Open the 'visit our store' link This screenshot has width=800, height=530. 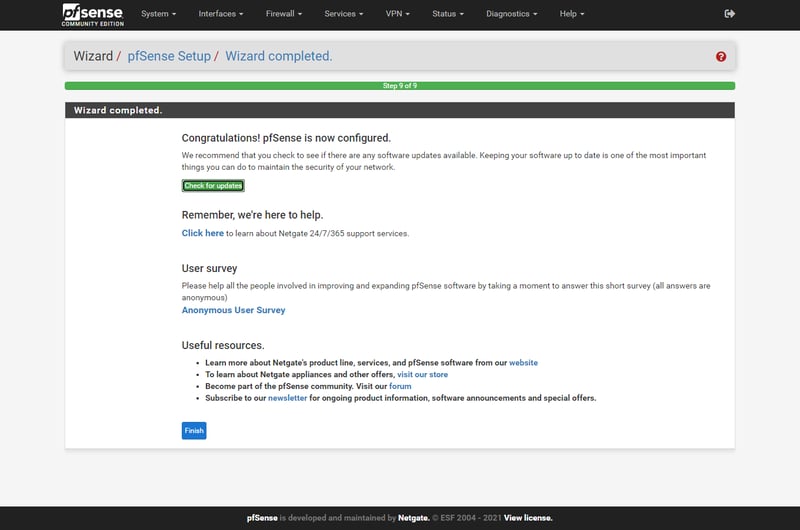tap(423, 374)
